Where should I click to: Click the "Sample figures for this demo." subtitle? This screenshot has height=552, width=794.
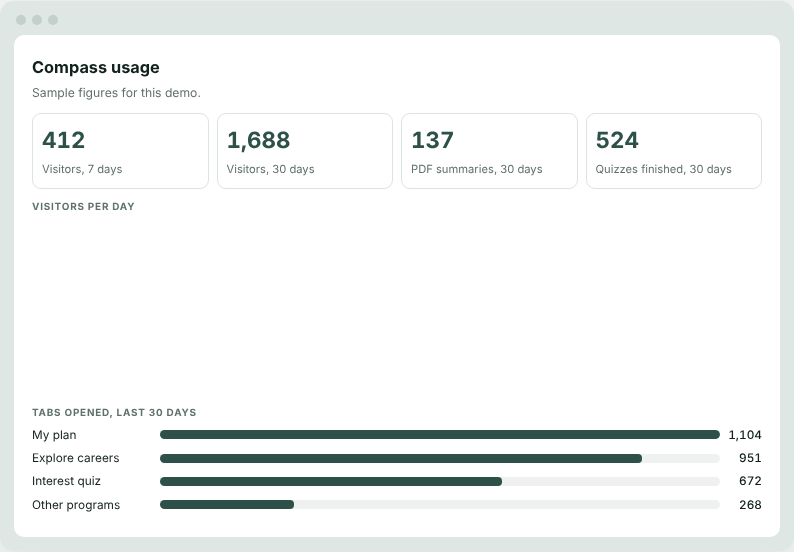pyautogui.click(x=116, y=93)
